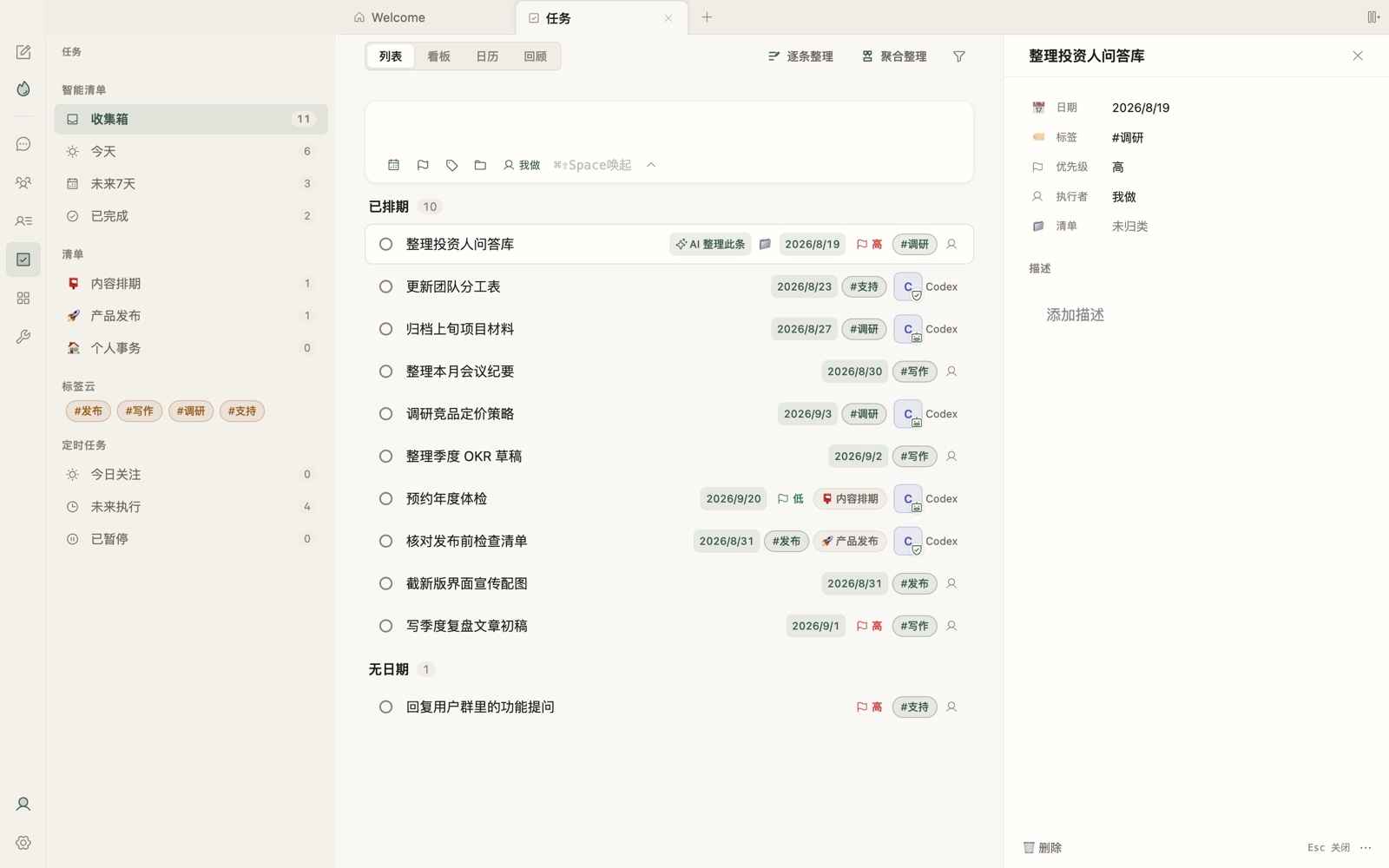Change the 执行者 value 我做

1124,196
